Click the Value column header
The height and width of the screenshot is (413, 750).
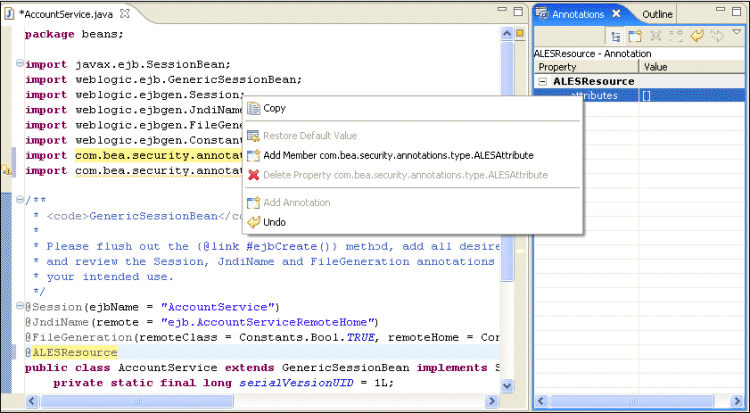point(692,67)
